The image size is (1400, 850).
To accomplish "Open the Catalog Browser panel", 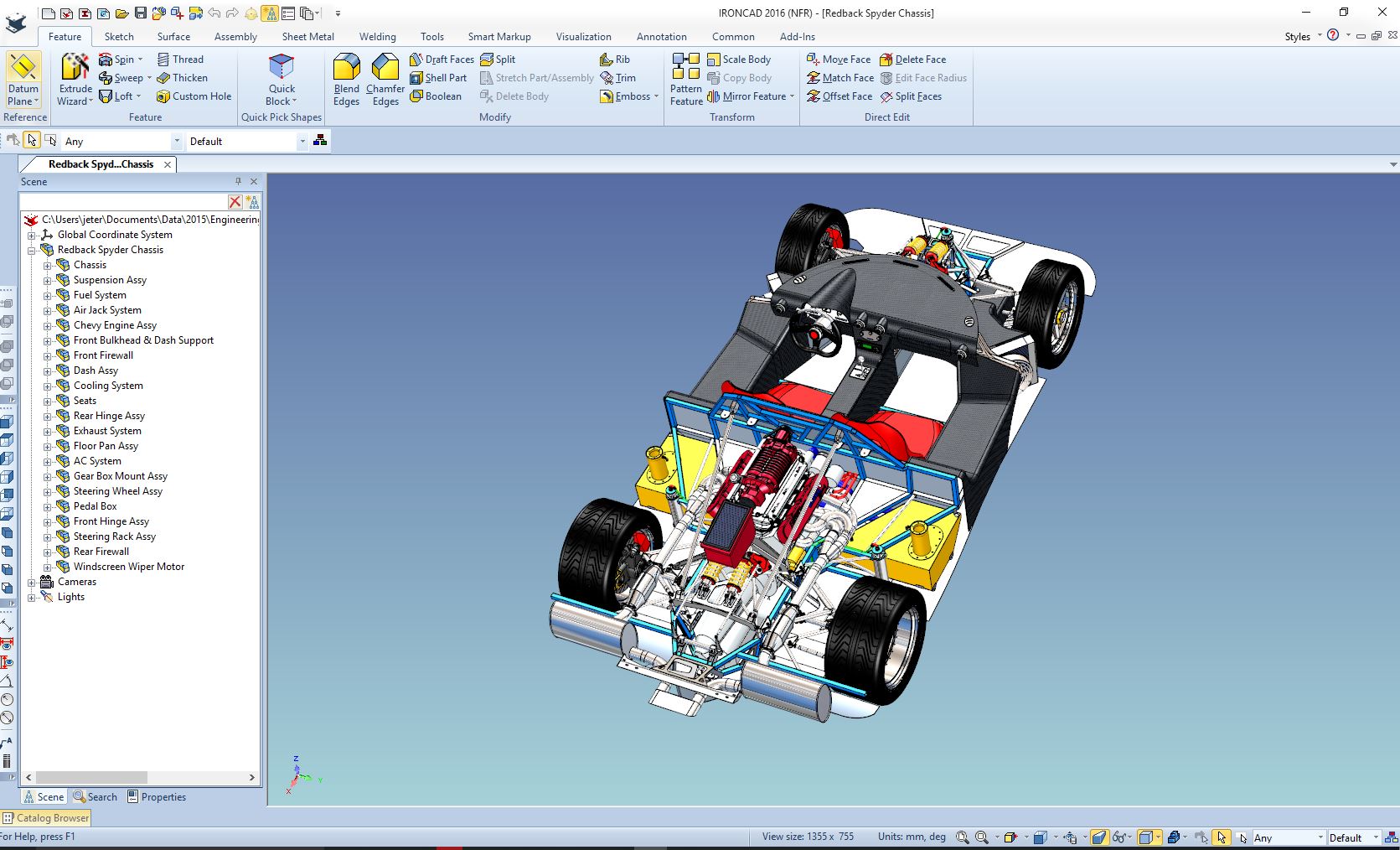I will coord(46,818).
